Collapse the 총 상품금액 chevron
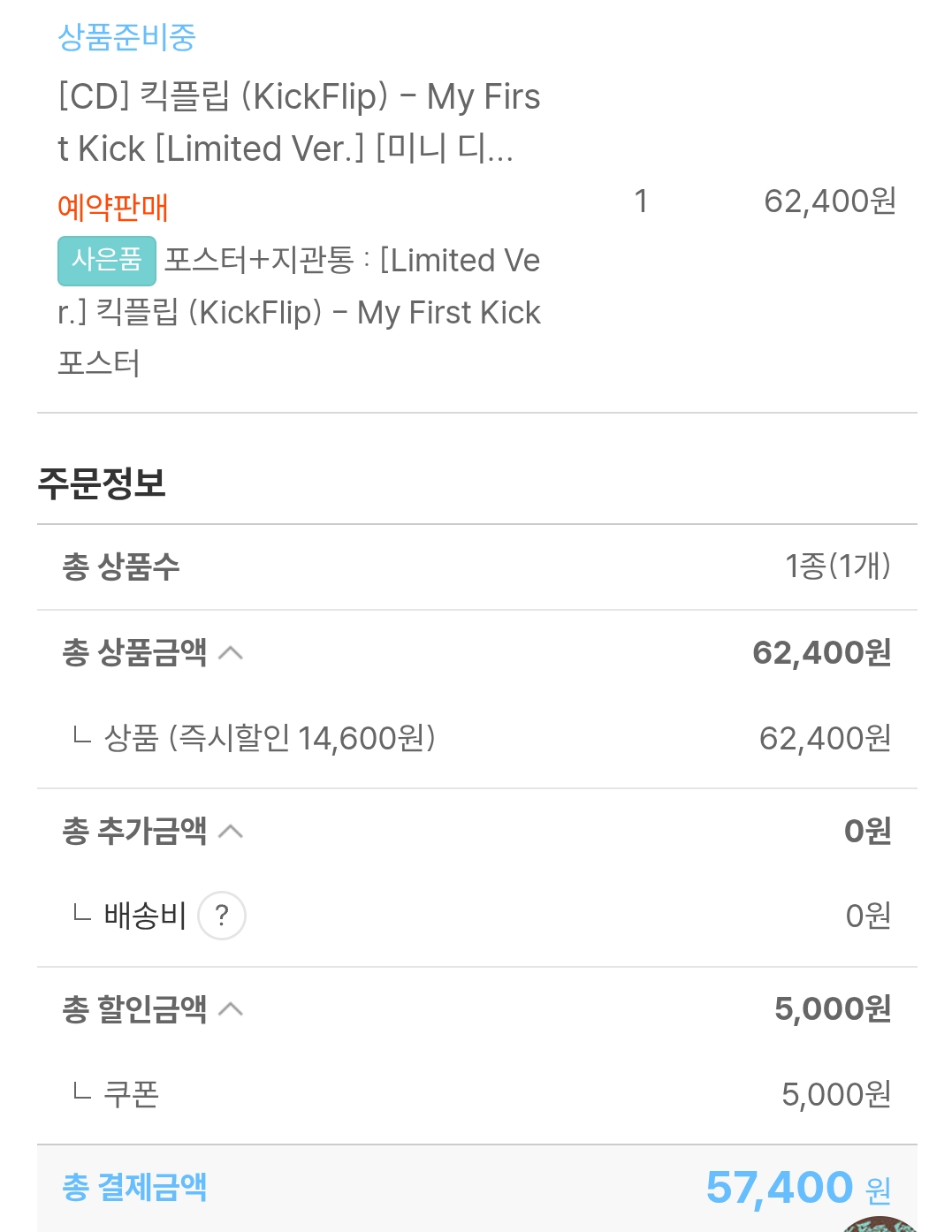 (x=231, y=653)
